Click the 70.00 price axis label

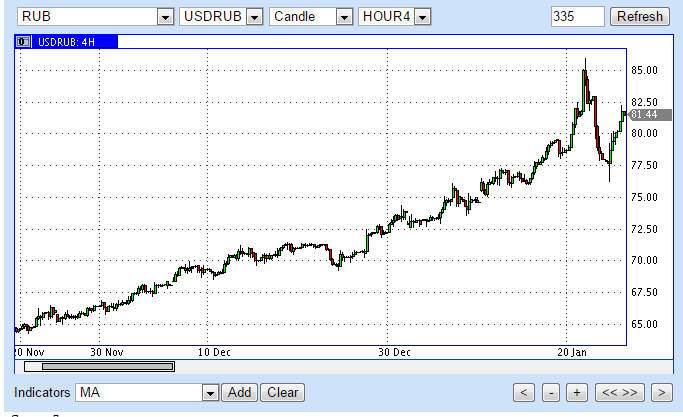pos(644,260)
